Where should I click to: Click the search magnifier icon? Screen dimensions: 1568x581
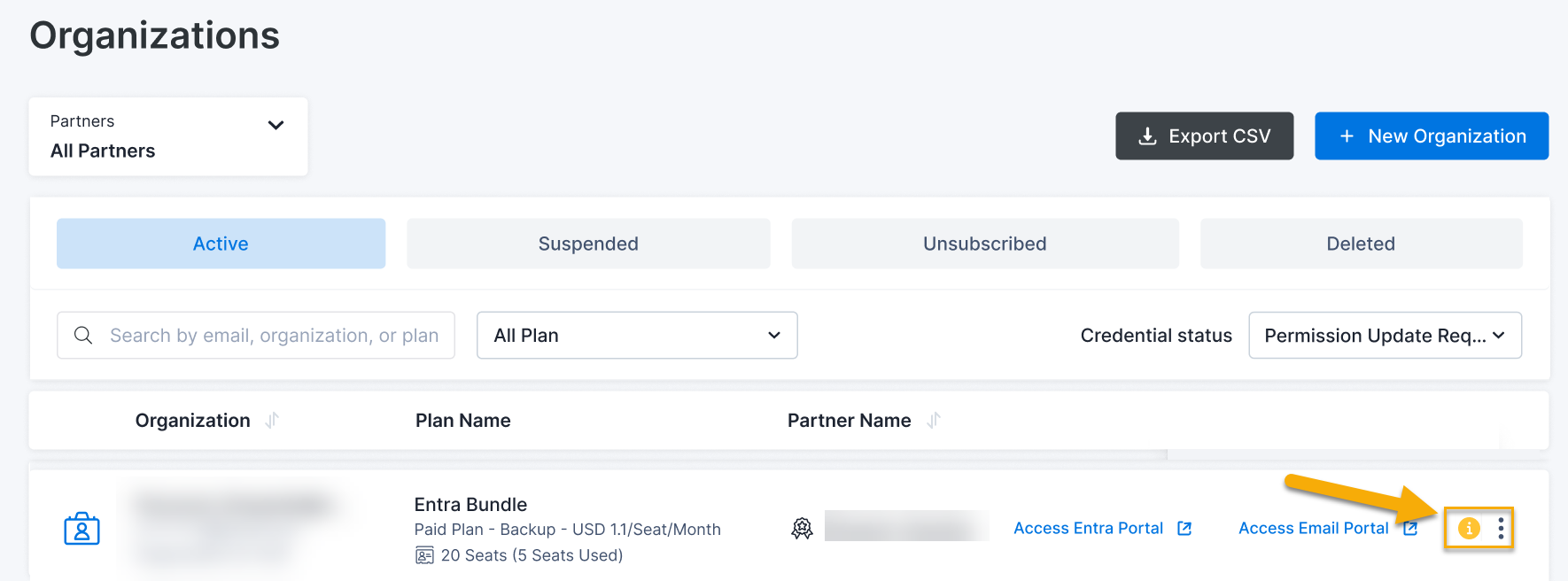(83, 336)
